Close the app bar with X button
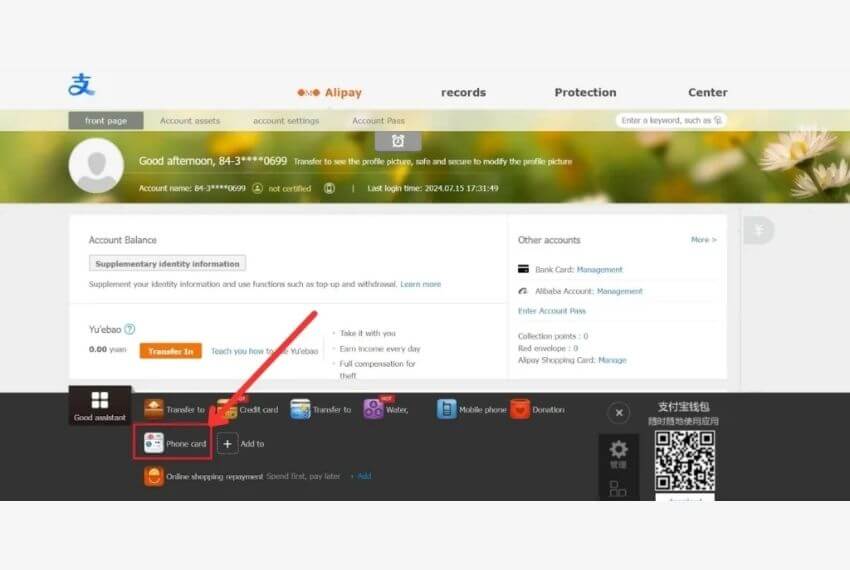Image resolution: width=850 pixels, height=570 pixels. click(619, 413)
